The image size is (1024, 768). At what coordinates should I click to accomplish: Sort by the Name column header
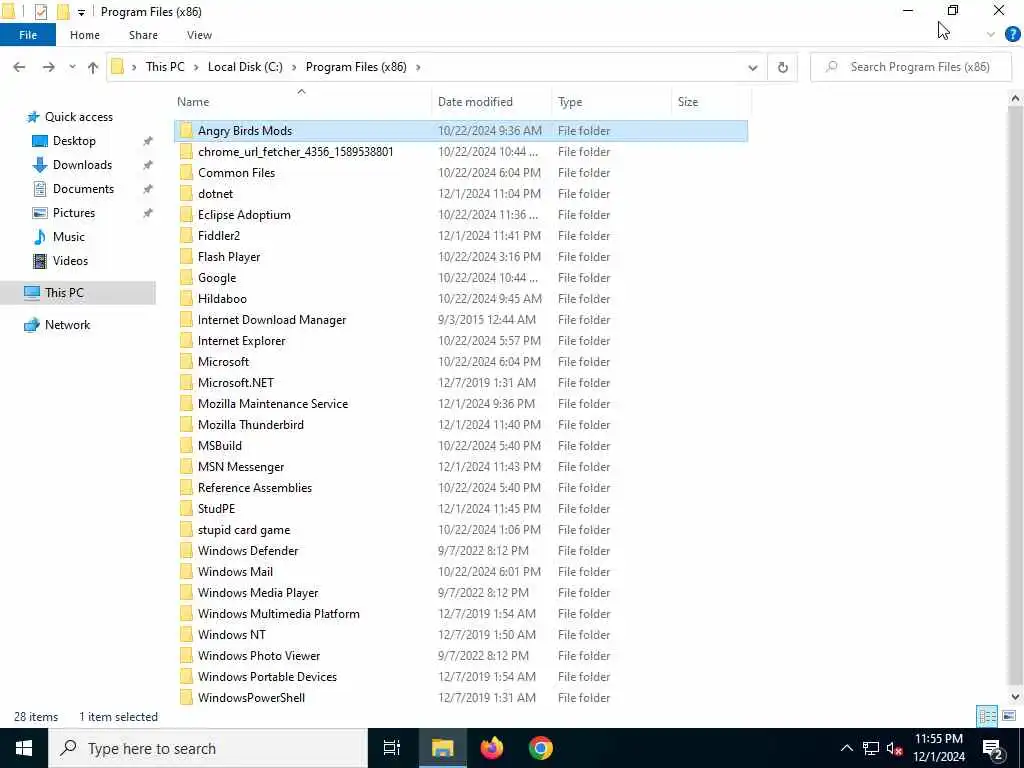302,102
